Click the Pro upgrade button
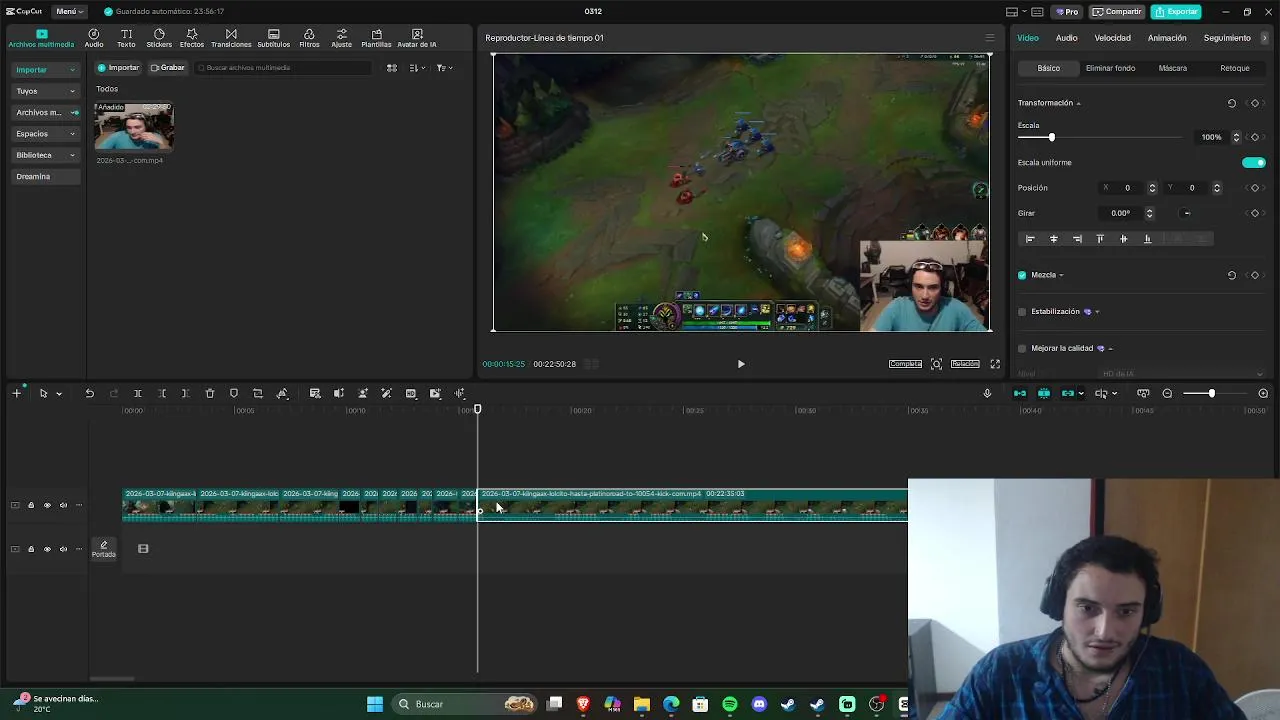The image size is (1280, 720). [1066, 12]
